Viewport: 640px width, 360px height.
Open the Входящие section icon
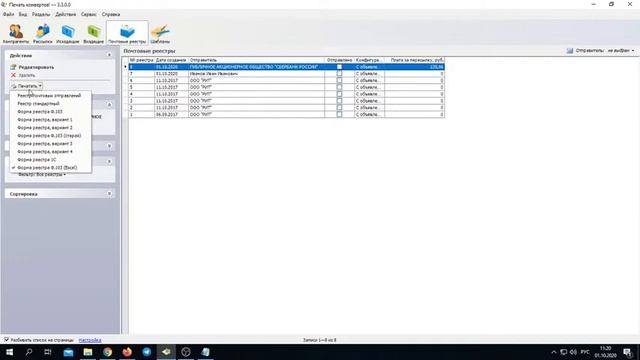[93, 32]
